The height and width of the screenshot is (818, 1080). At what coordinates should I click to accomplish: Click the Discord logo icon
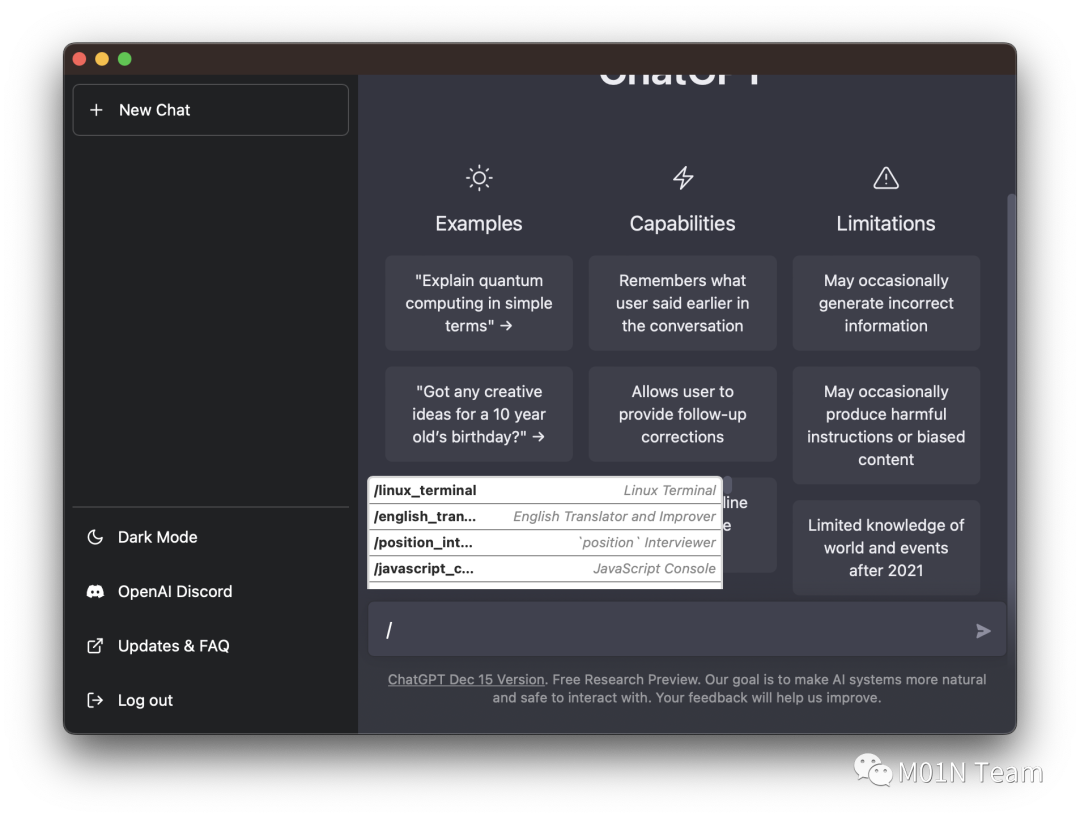[x=95, y=591]
